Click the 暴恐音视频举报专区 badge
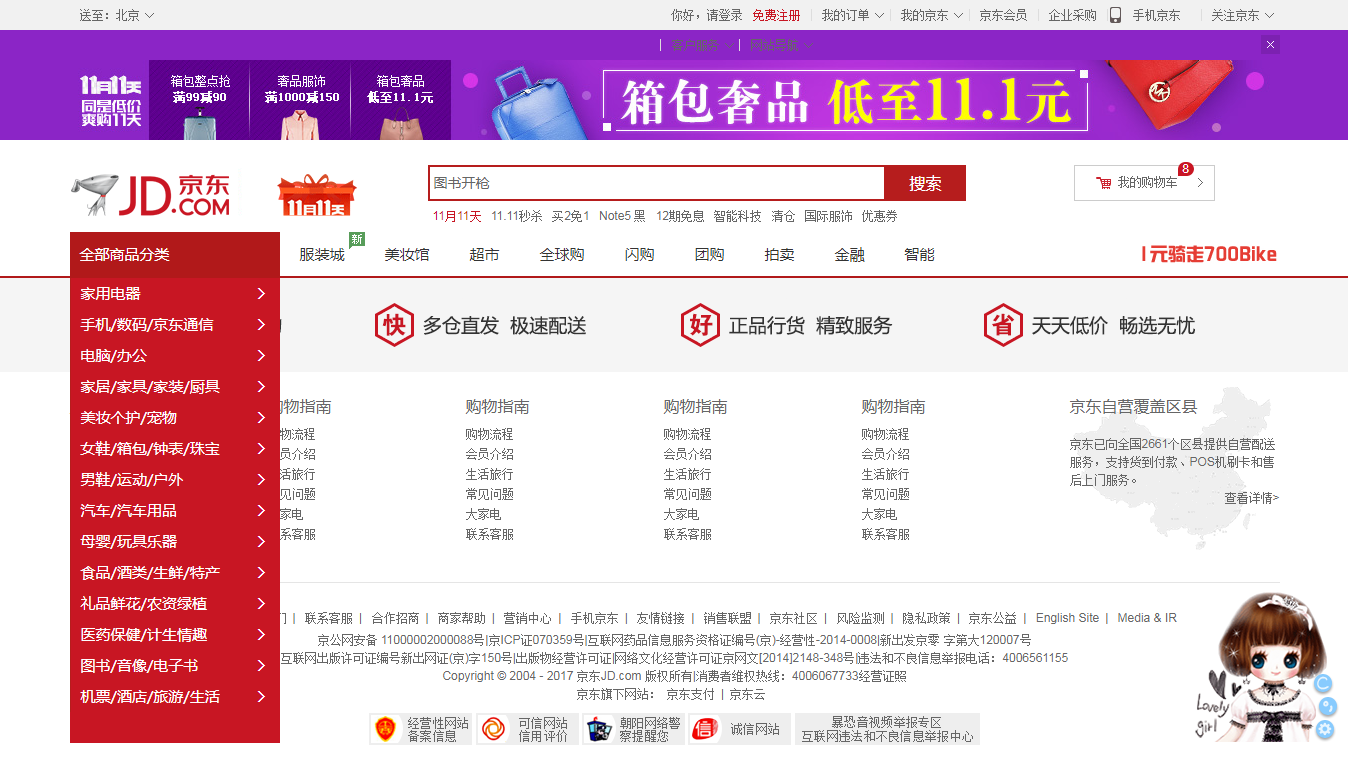The image size is (1348, 774). click(887, 729)
